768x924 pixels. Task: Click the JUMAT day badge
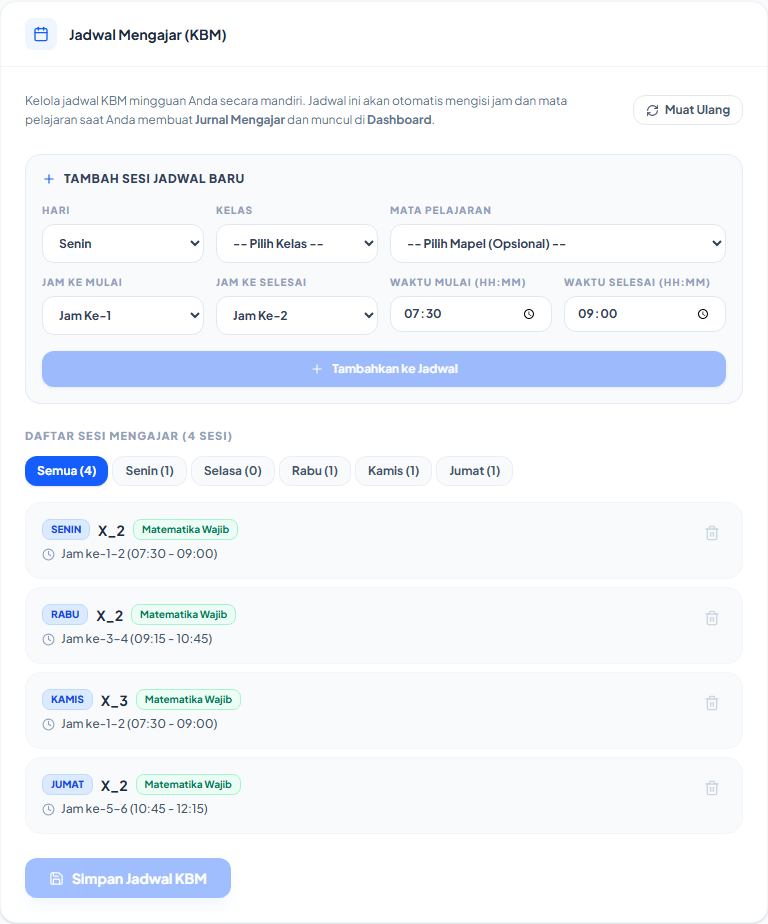click(67, 784)
